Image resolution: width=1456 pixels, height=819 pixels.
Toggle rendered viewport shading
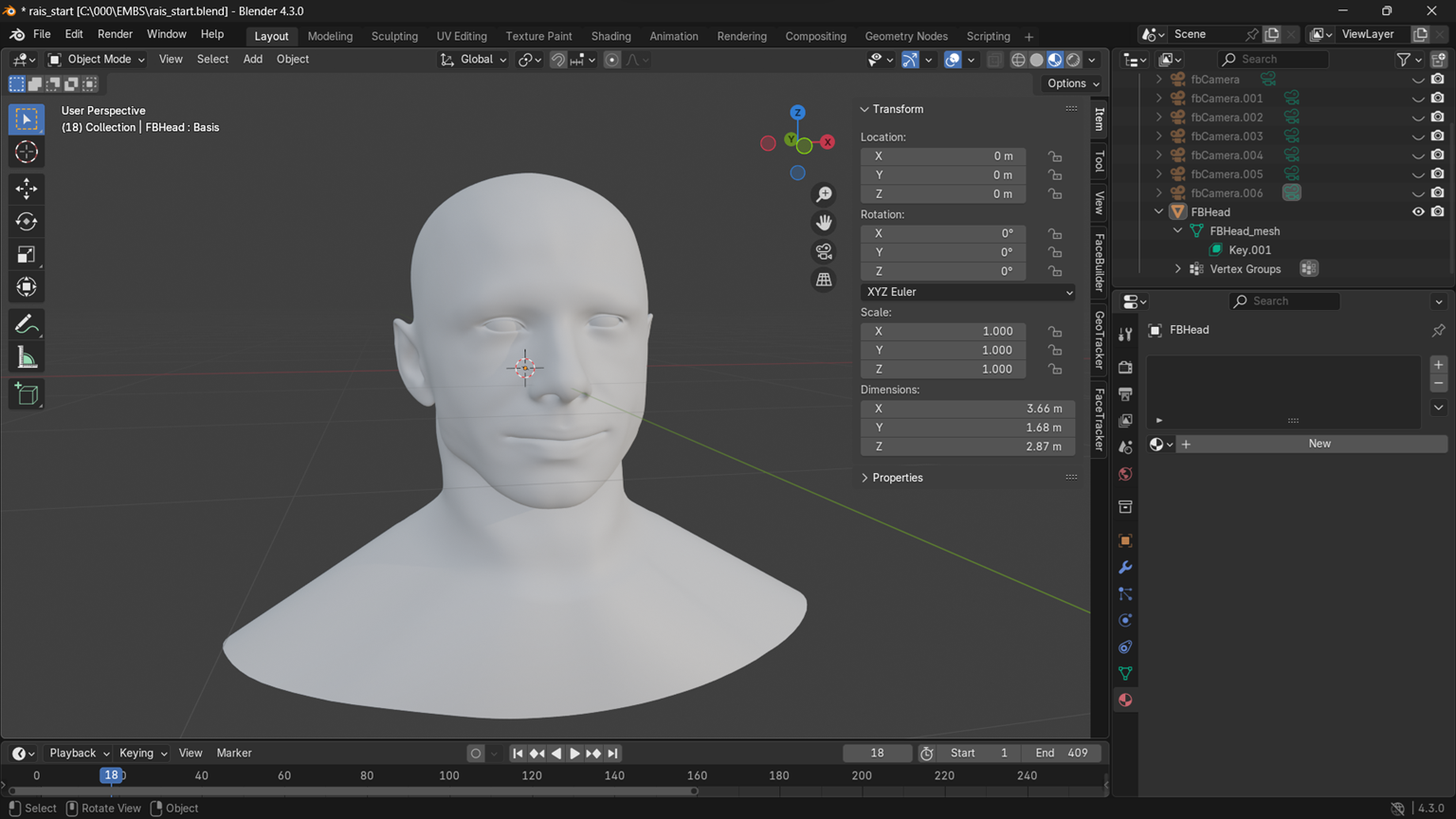coord(1073,60)
